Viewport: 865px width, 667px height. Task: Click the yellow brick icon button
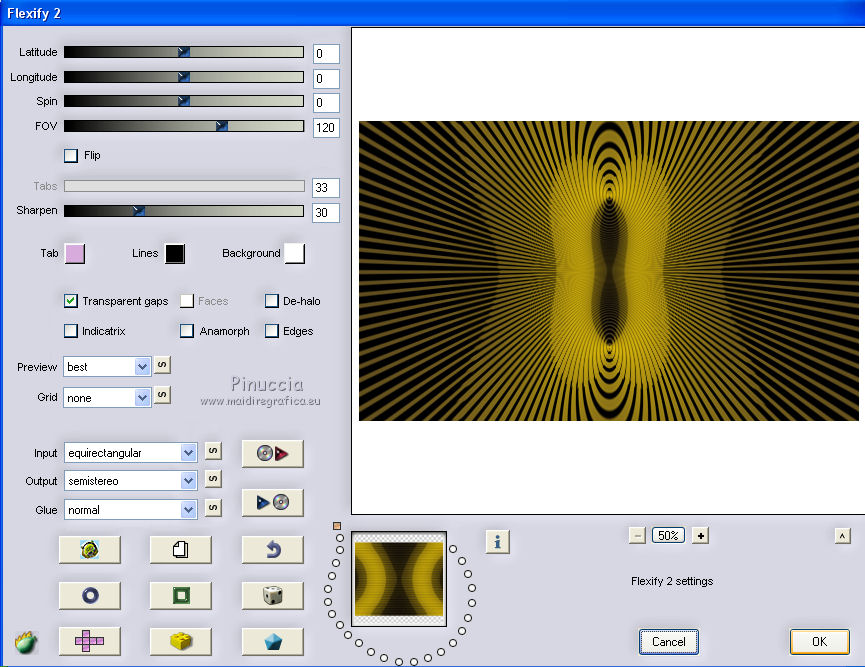[x=180, y=641]
